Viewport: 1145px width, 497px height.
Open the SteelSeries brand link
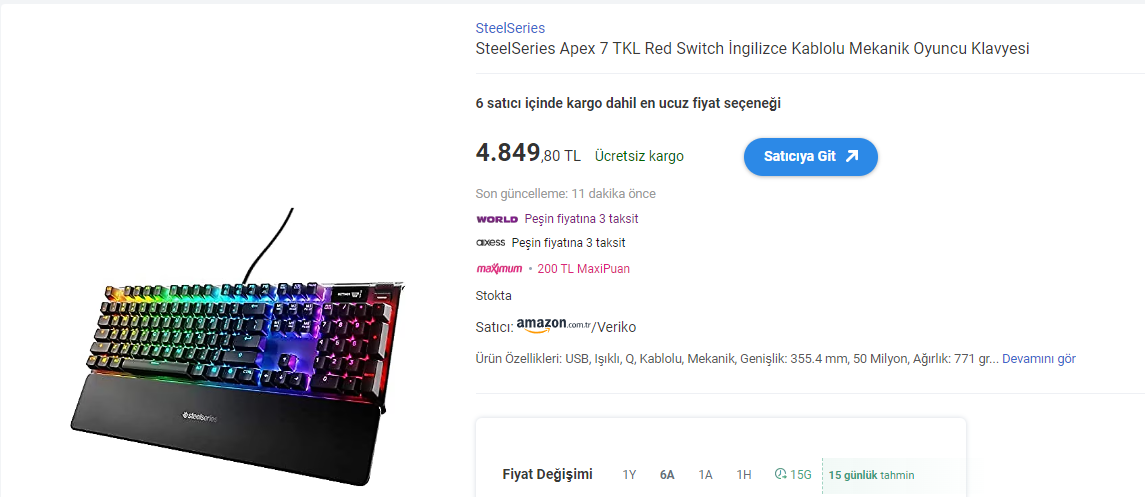[510, 28]
